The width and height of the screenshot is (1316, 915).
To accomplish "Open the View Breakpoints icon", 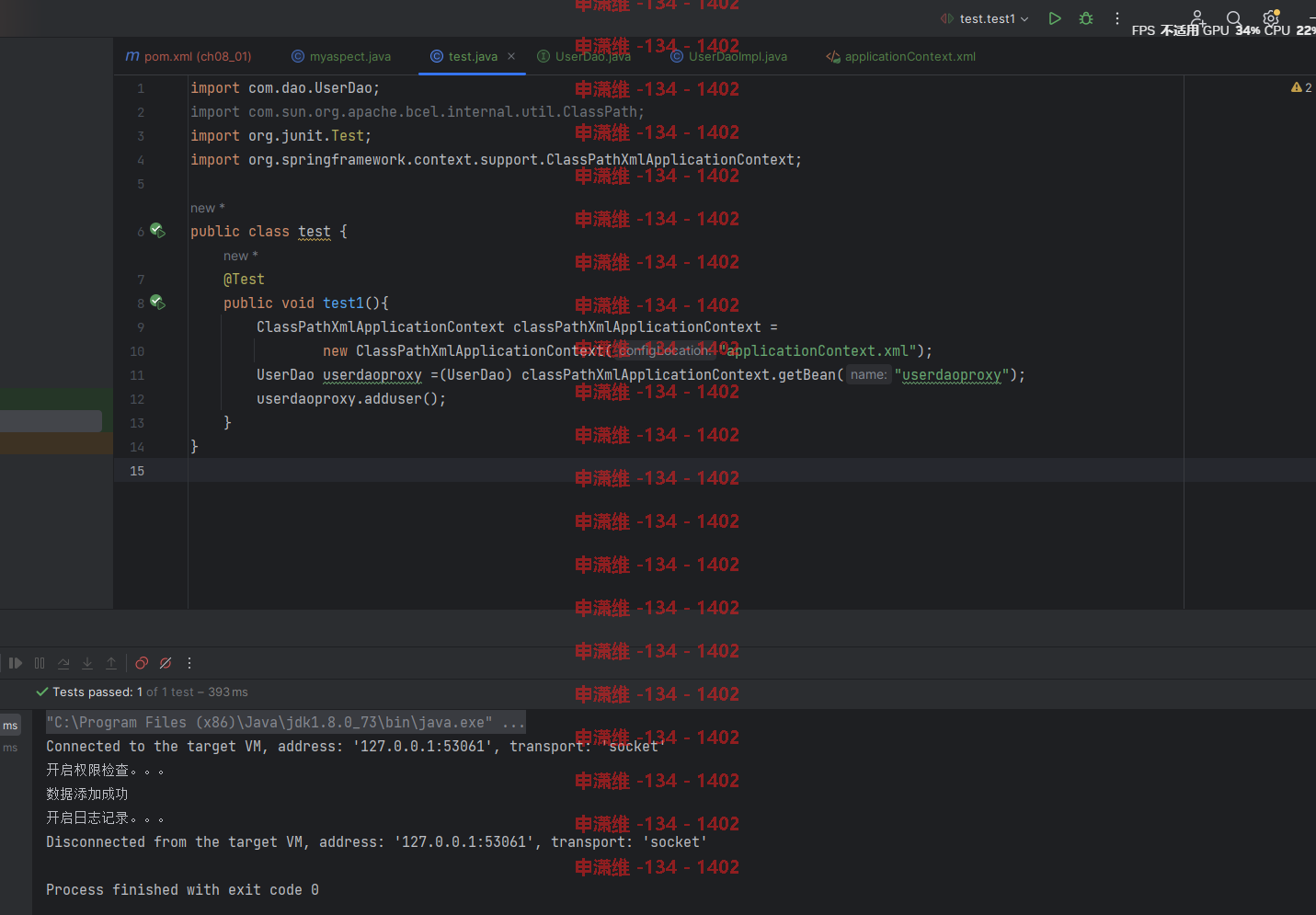I will tap(142, 663).
